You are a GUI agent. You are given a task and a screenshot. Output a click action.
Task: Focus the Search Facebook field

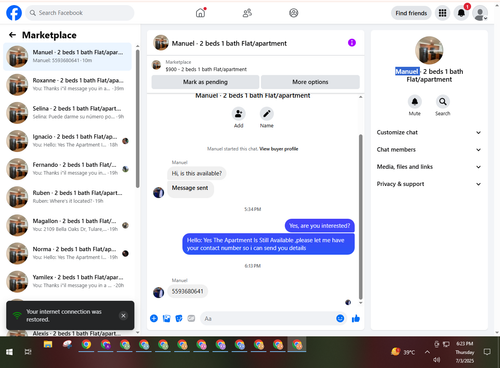[80, 13]
